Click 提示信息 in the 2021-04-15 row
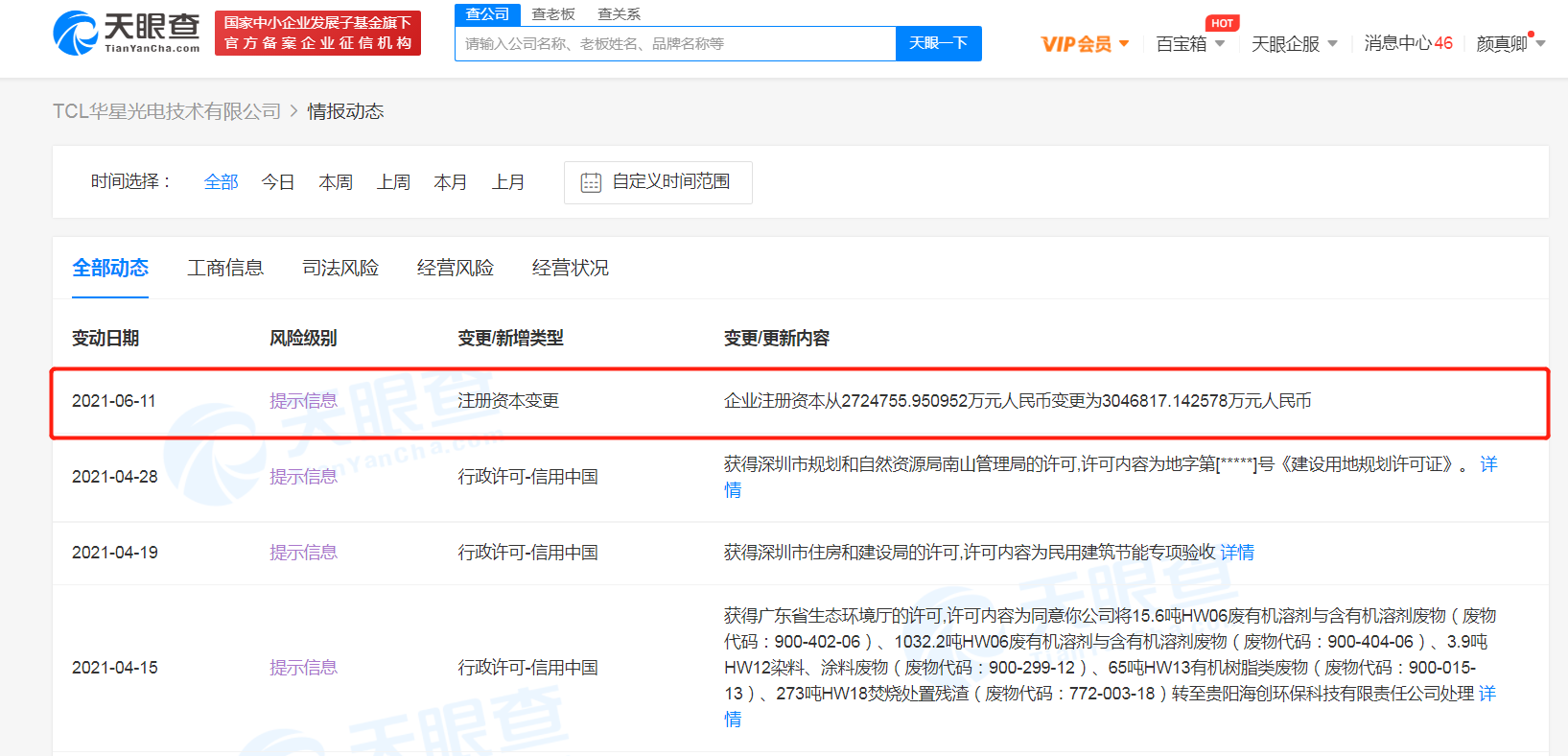This screenshot has width=1568, height=756. 303,668
